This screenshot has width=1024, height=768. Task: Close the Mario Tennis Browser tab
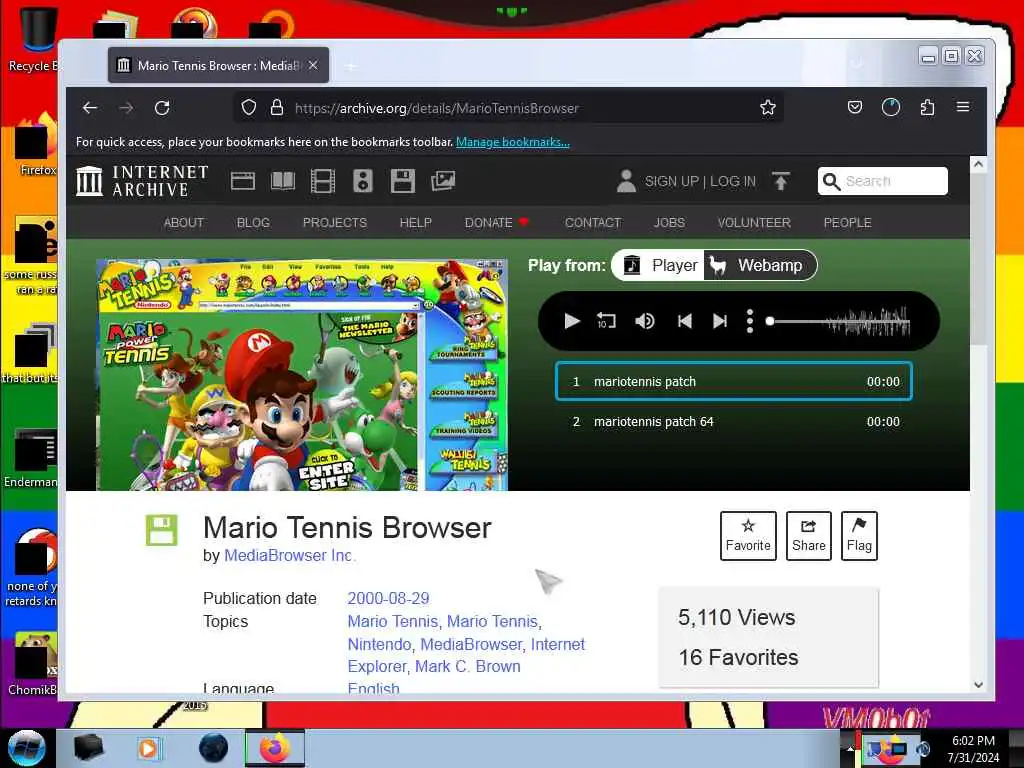pyautogui.click(x=313, y=65)
